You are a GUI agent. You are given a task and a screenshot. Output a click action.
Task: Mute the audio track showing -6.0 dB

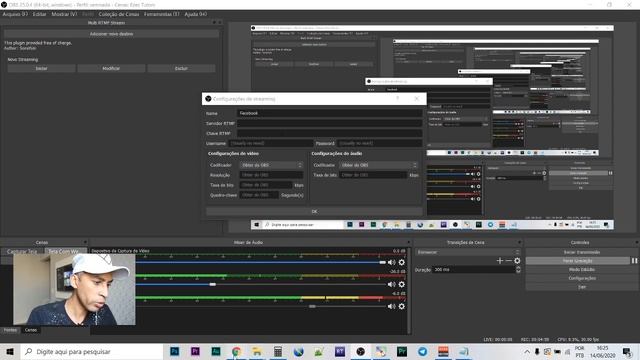coord(391,307)
